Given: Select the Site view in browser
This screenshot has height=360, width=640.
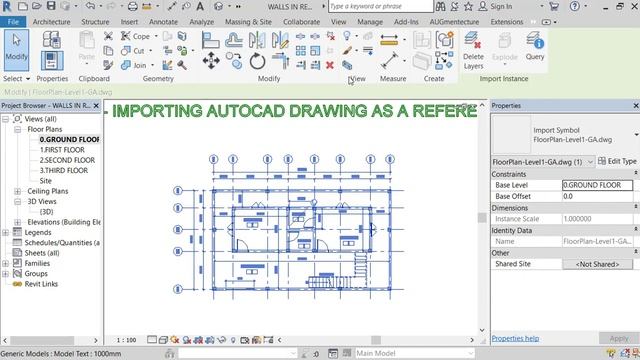Looking at the screenshot, I should click(x=45, y=181).
